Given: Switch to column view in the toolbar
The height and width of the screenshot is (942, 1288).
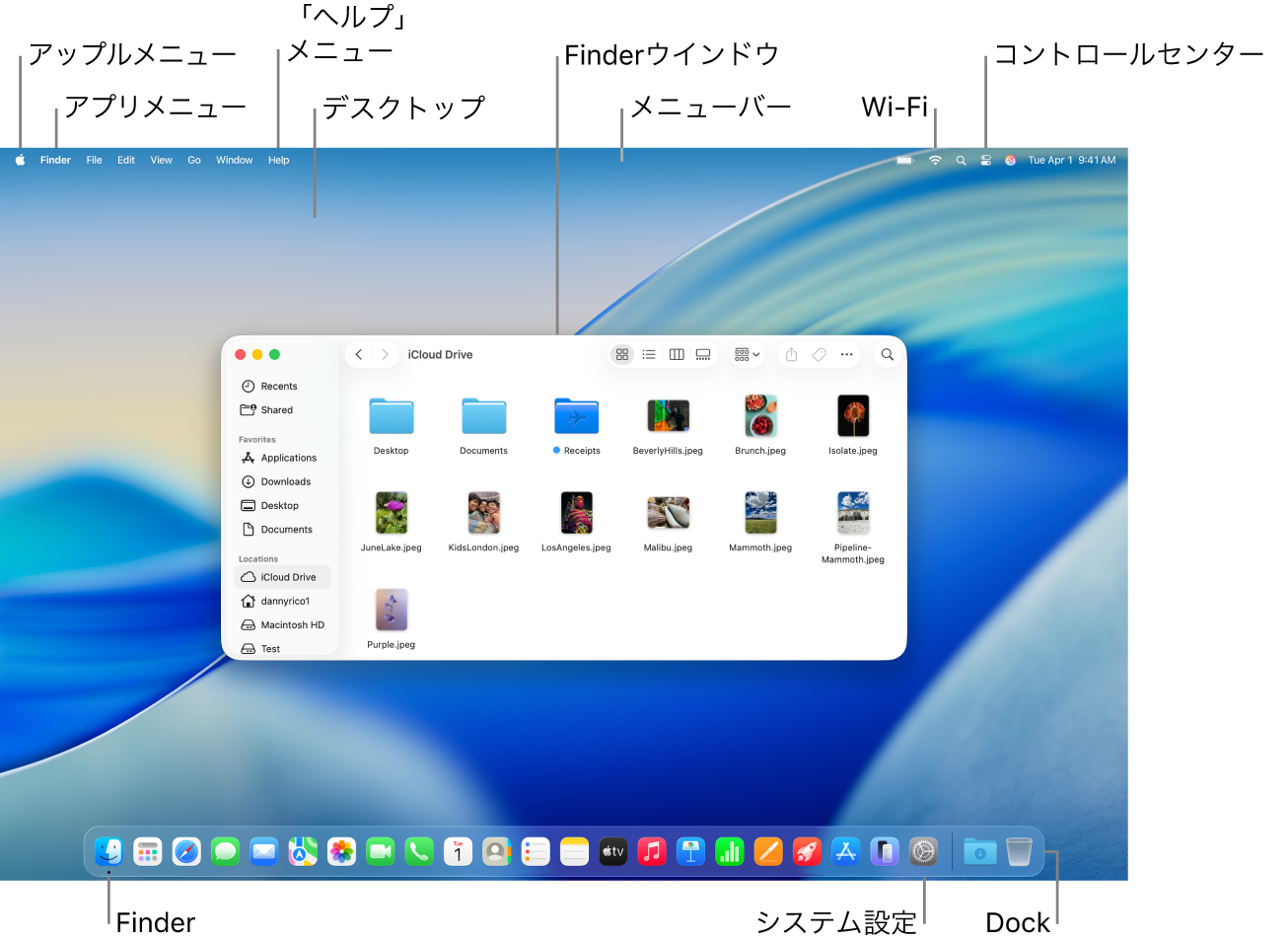Looking at the screenshot, I should point(676,354).
